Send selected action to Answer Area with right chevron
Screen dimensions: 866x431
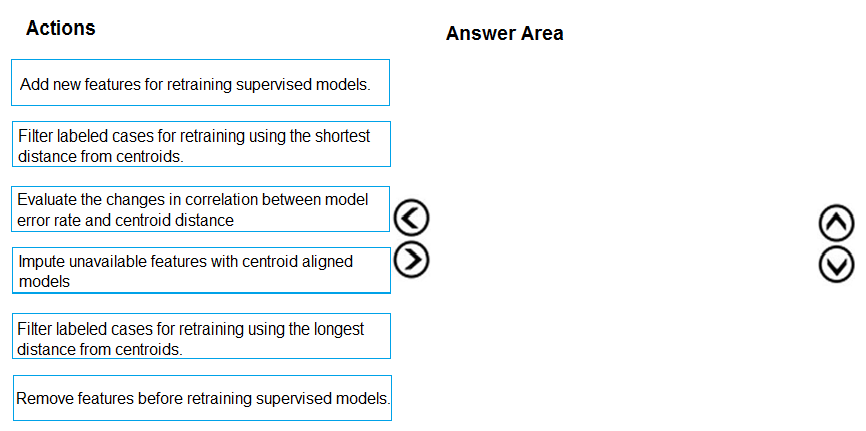point(412,260)
